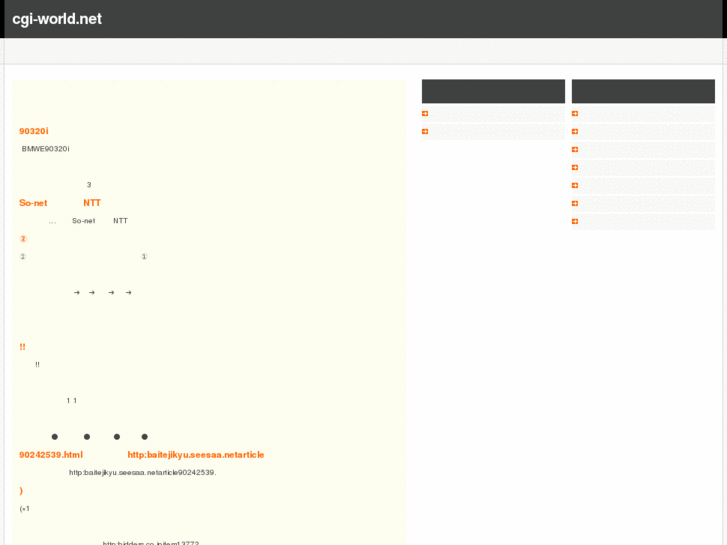Click first arrow icon in left sidebar list
The height and width of the screenshot is (545, 727).
(425, 114)
